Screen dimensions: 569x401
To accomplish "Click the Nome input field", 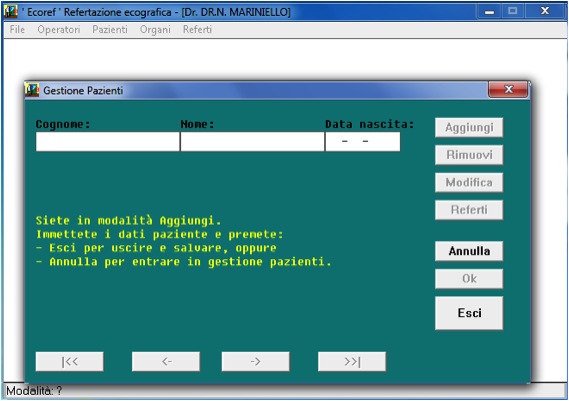I will (x=252, y=142).
